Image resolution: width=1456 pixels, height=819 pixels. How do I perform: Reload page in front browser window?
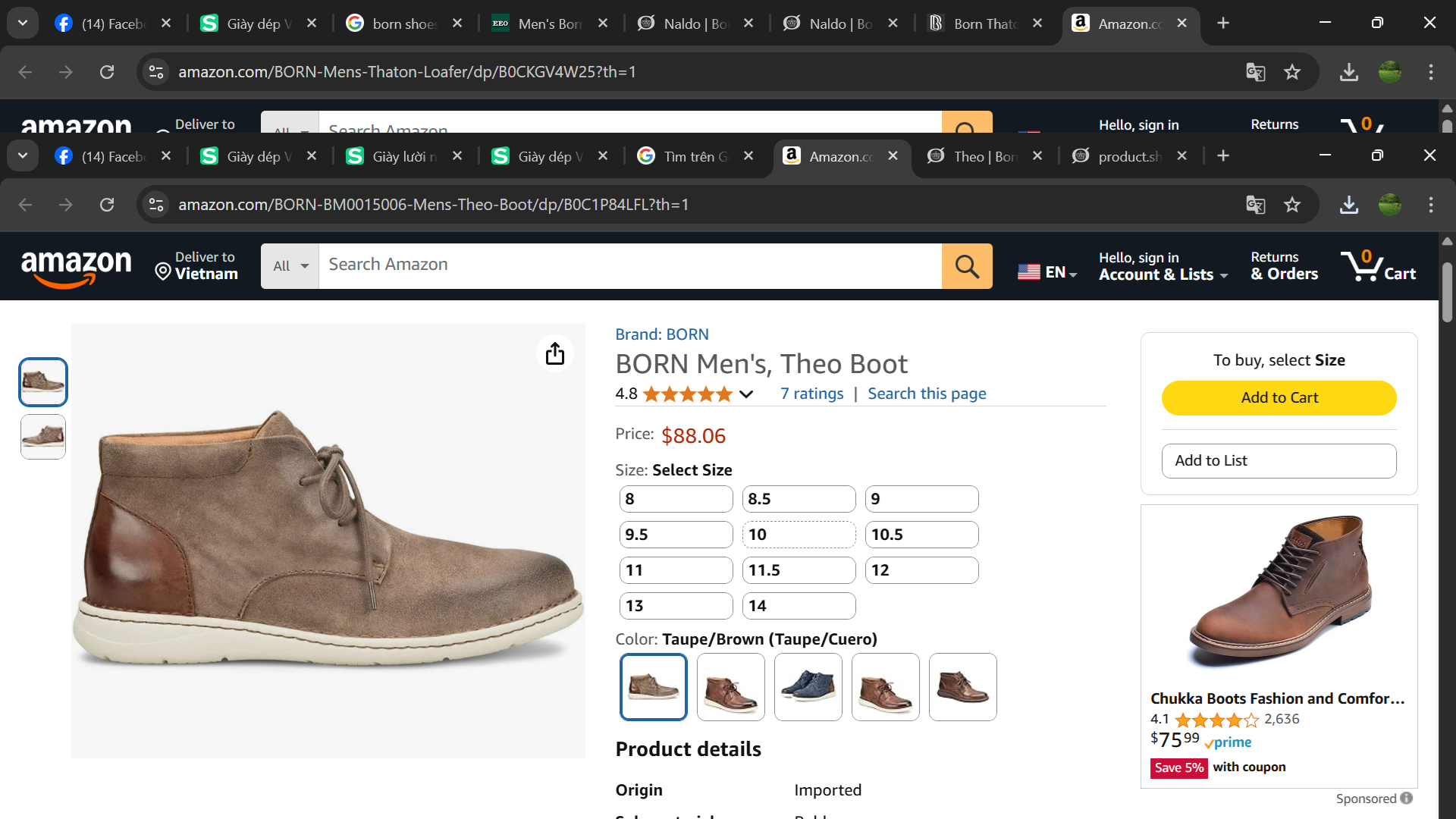(x=107, y=205)
